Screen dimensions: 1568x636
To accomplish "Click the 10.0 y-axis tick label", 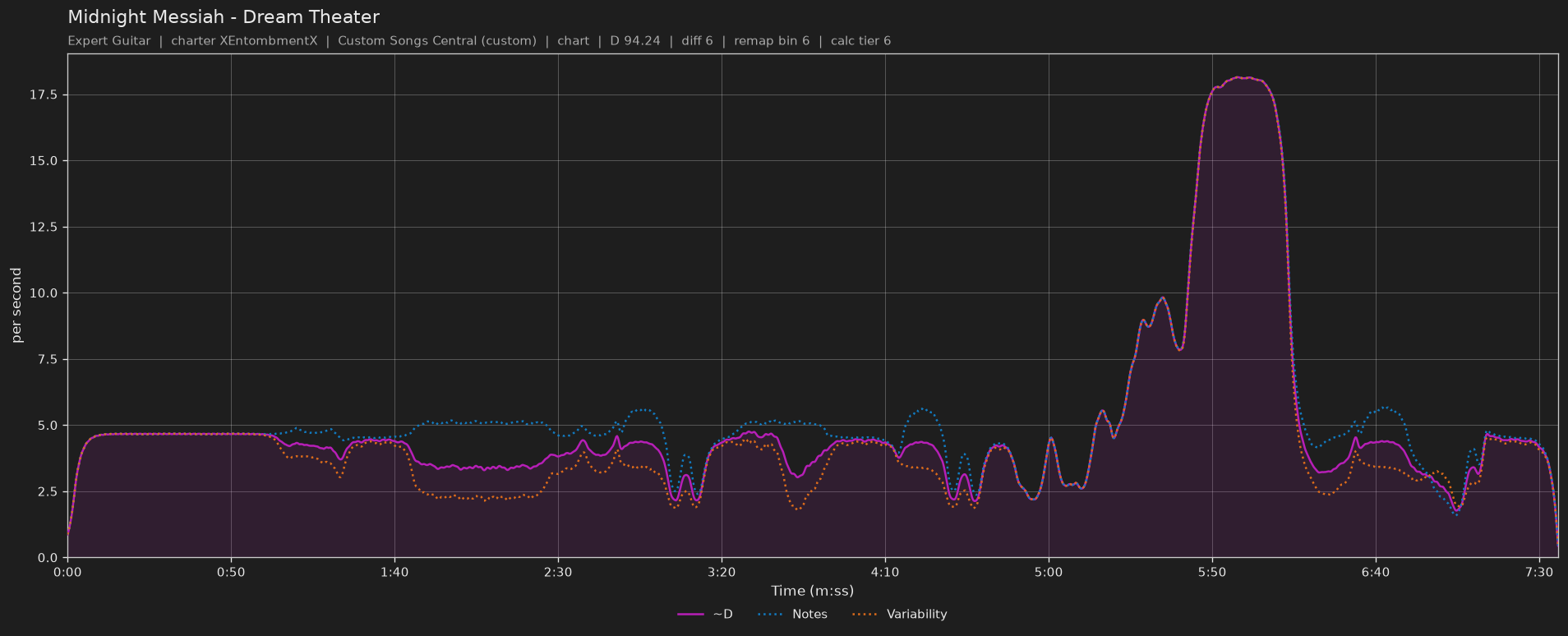I will tap(44, 293).
